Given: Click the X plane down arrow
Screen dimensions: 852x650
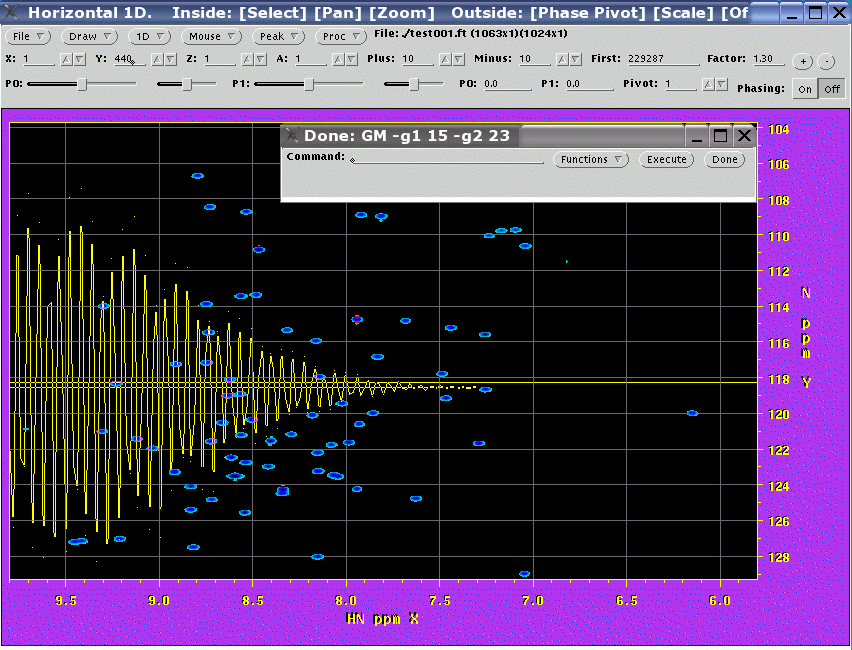Looking at the screenshot, I should pos(79,59).
